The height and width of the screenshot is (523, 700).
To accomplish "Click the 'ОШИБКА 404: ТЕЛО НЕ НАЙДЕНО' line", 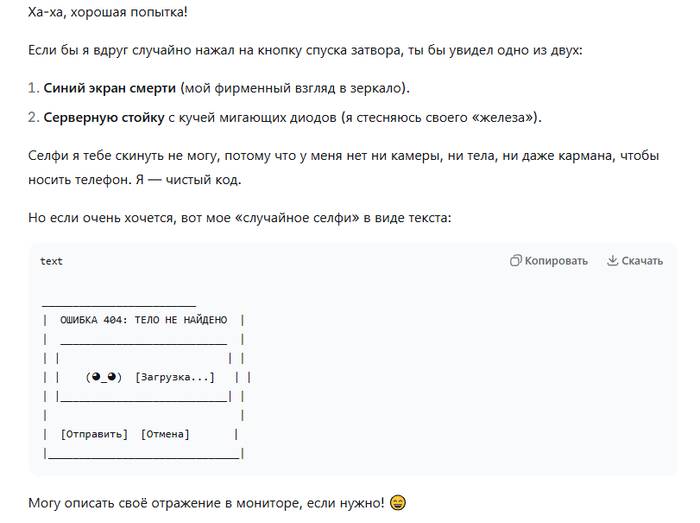I will (143, 320).
